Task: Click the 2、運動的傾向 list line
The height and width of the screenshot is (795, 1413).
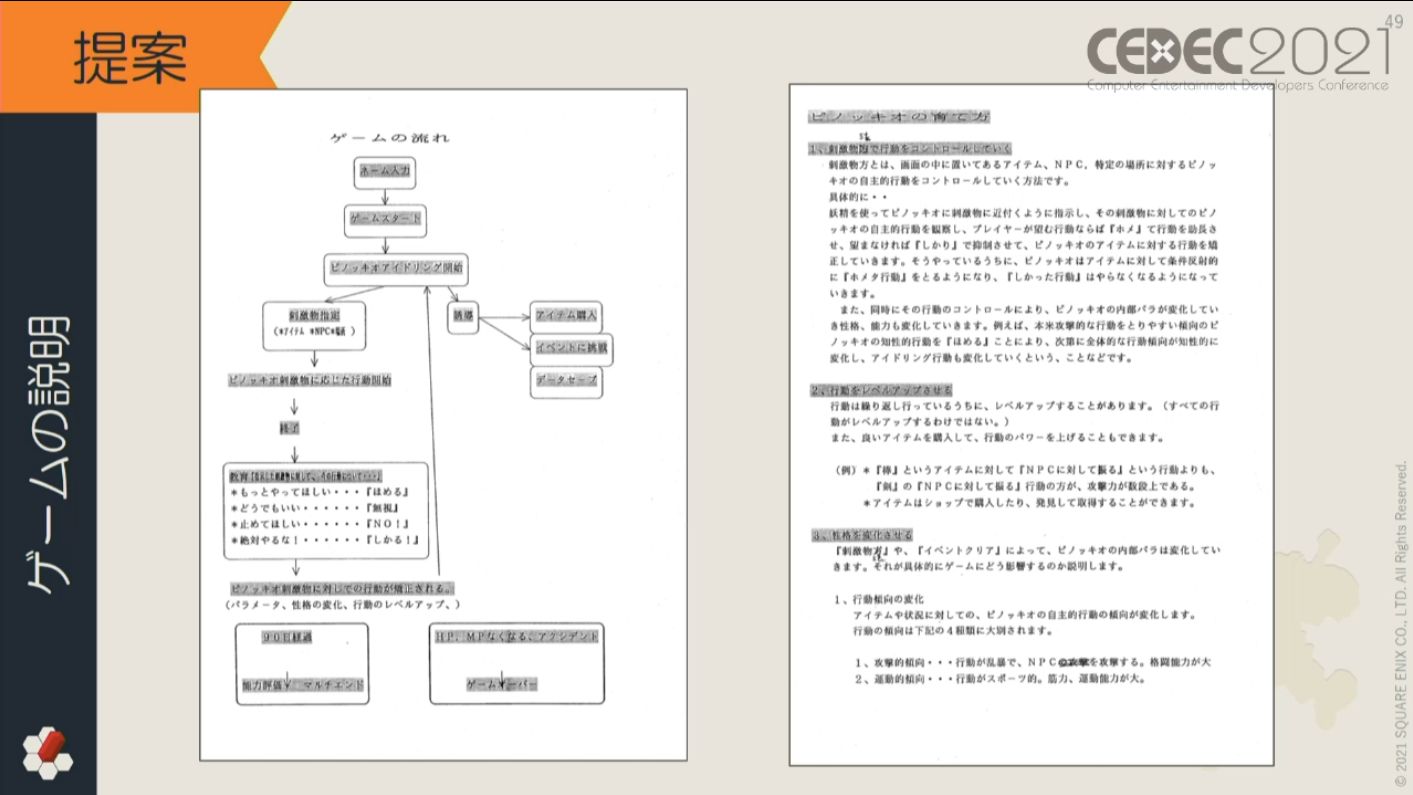Action: [x=999, y=679]
